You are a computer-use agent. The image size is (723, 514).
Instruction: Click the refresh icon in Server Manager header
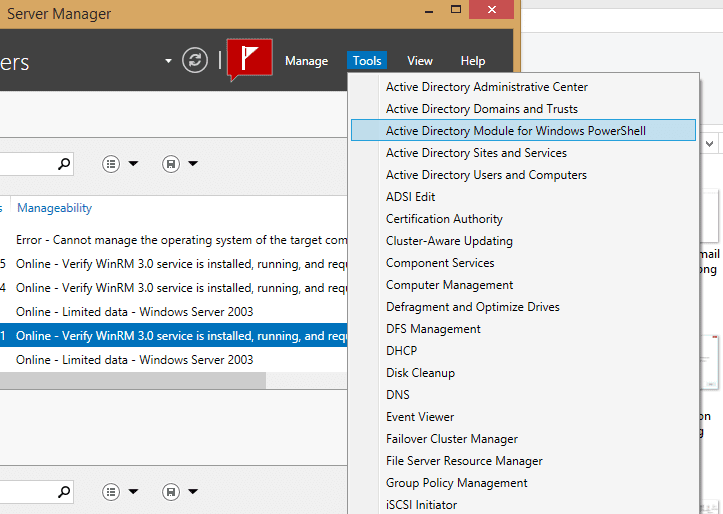pyautogui.click(x=195, y=60)
